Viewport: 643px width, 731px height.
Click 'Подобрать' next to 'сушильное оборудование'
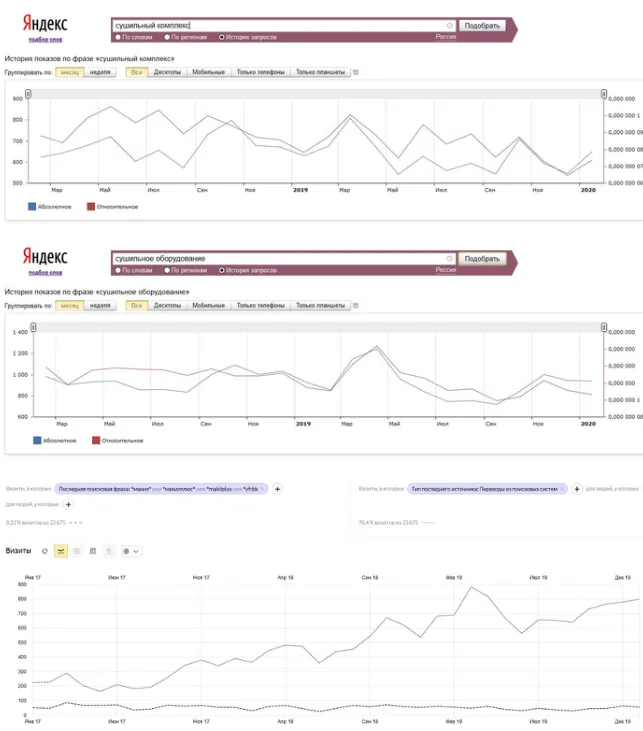click(482, 259)
